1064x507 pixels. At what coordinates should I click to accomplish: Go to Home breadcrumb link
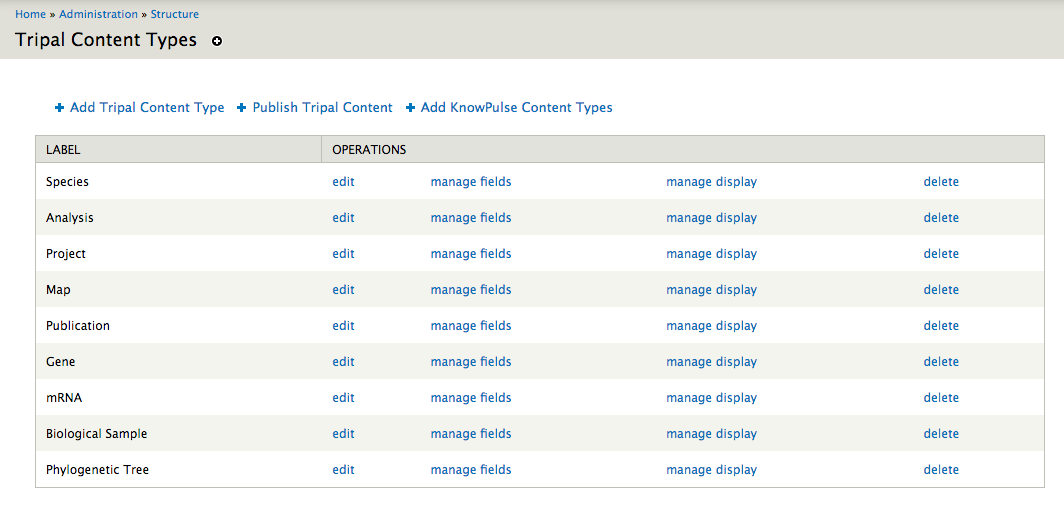(31, 14)
